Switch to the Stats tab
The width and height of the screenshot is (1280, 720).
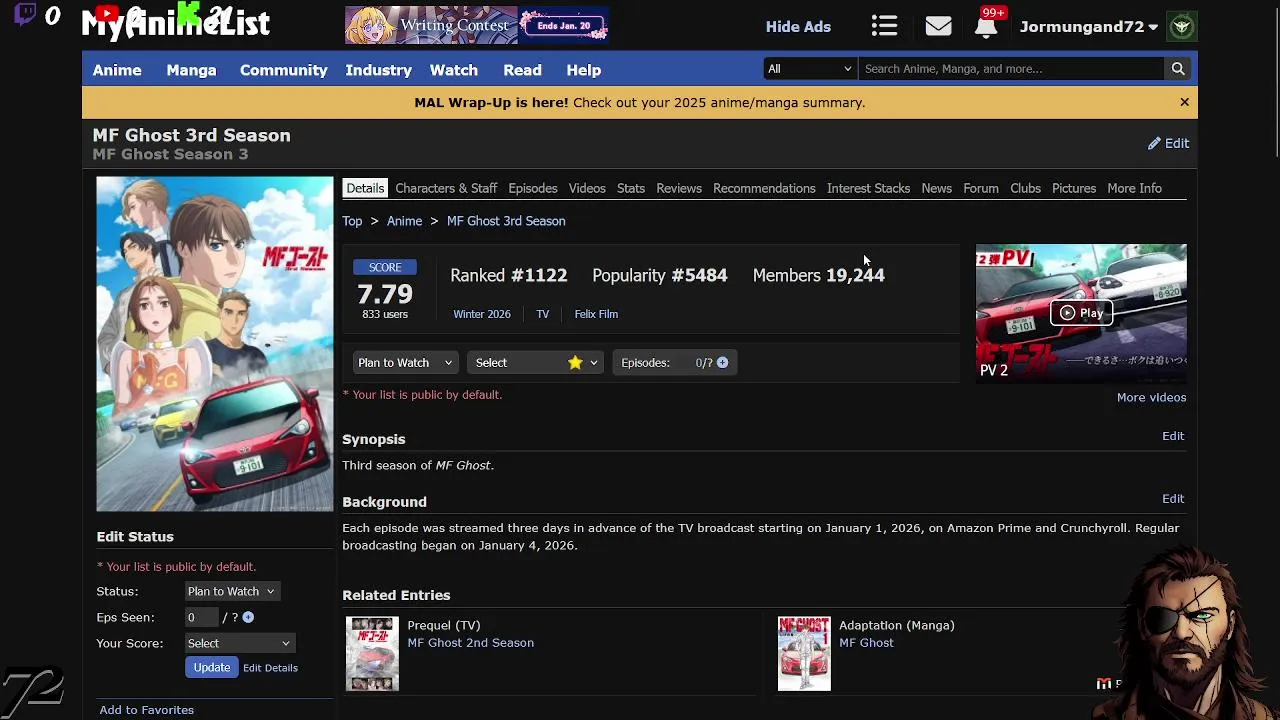click(x=631, y=188)
